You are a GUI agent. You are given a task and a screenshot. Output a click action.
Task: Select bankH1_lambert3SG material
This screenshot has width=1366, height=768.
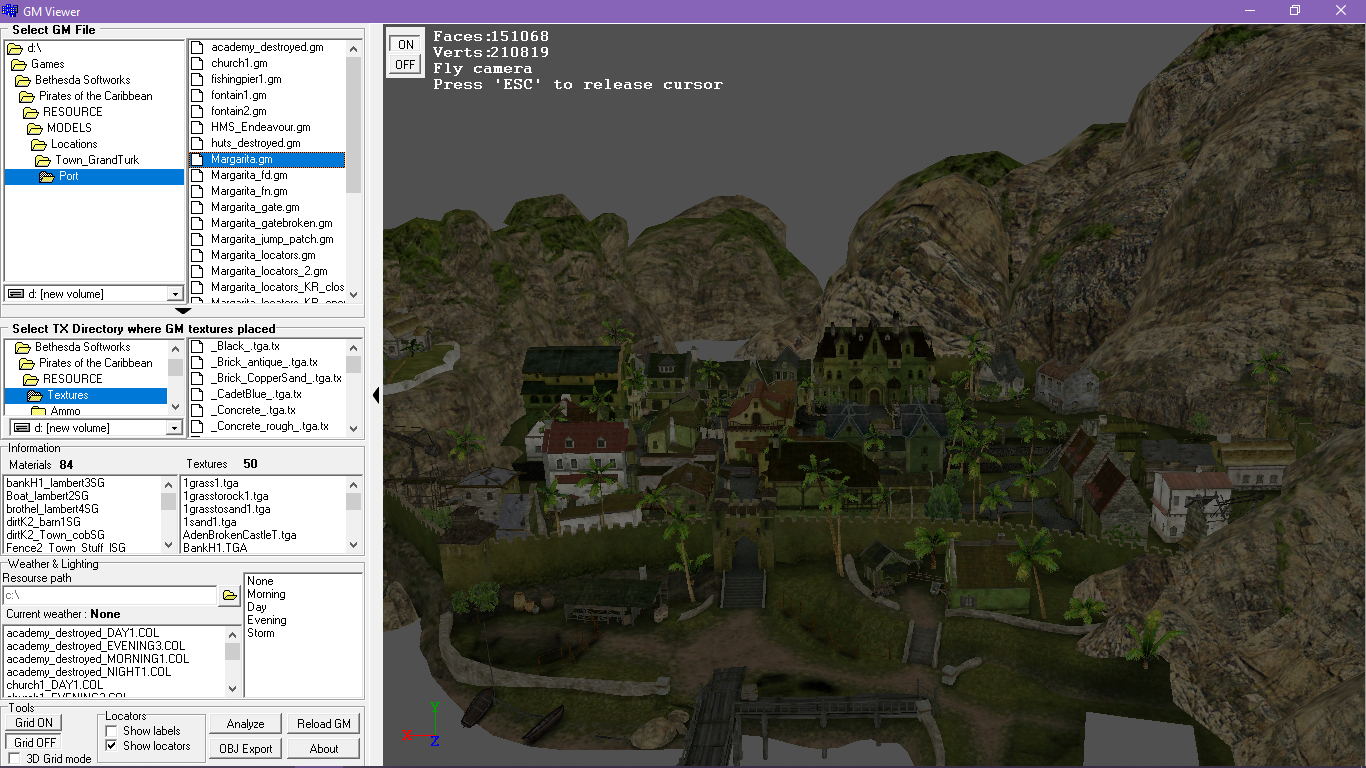[55, 483]
